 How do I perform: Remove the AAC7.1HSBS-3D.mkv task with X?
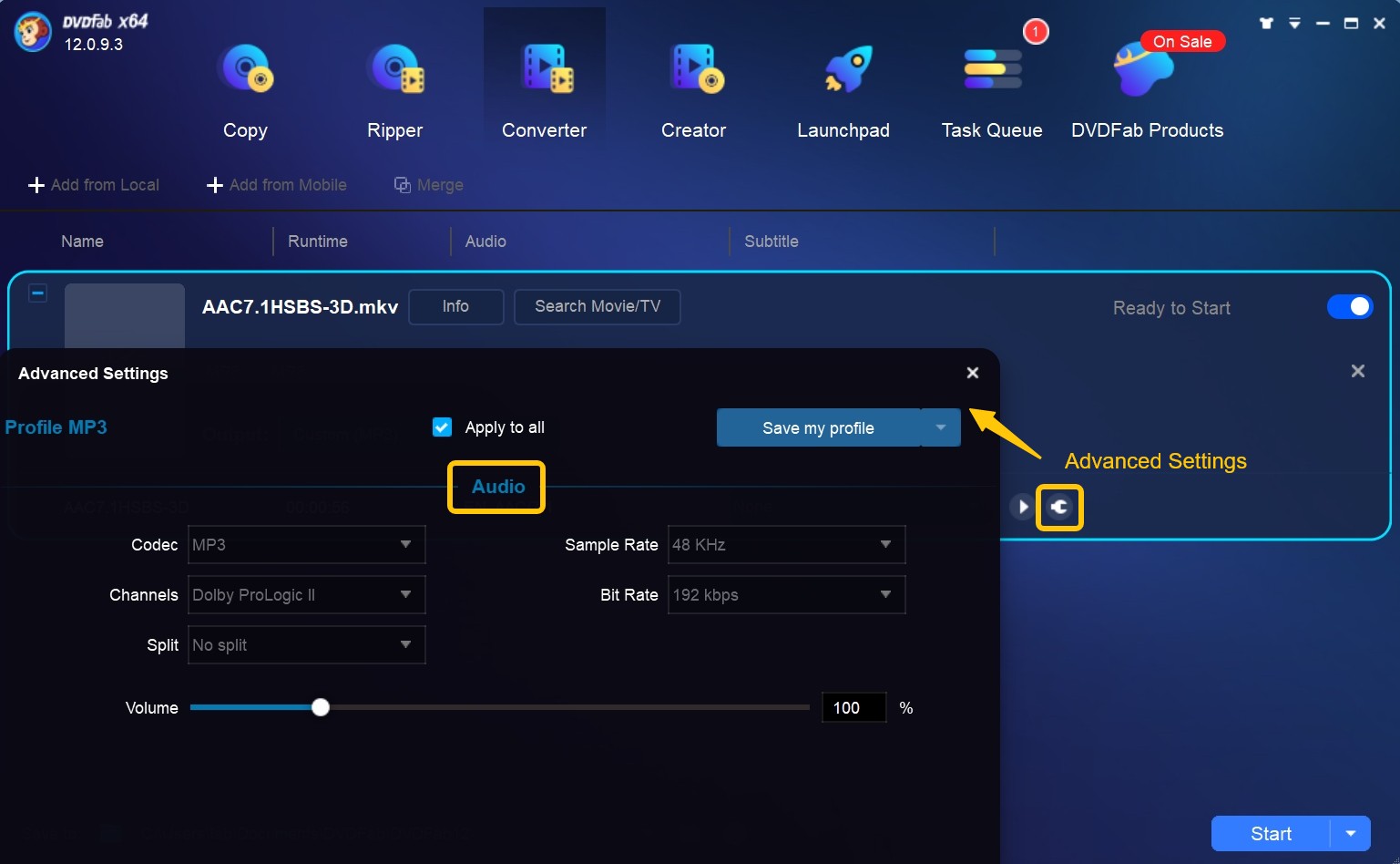pyautogui.click(x=1358, y=371)
